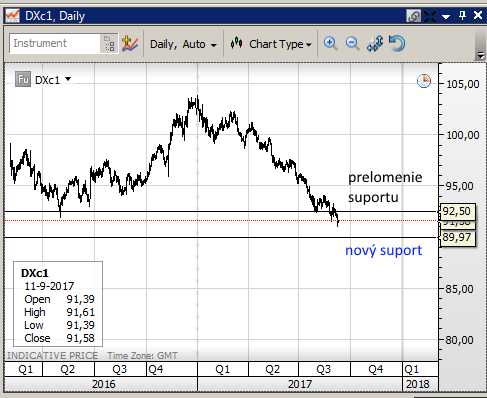This screenshot has width=487, height=398.
Task: Open the Chart Type dropdown
Action: [271, 44]
